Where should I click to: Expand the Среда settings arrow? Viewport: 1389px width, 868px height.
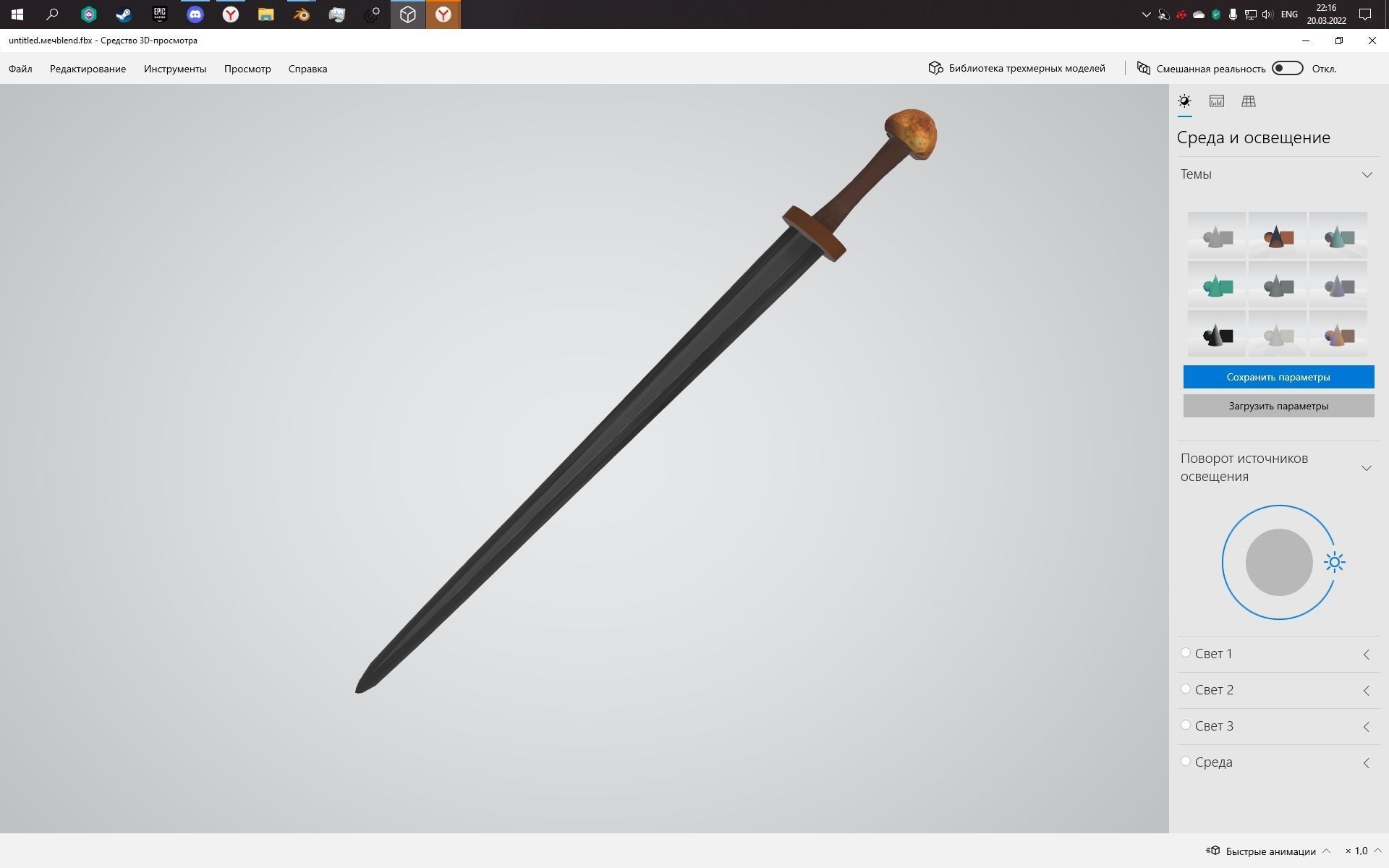click(1366, 762)
